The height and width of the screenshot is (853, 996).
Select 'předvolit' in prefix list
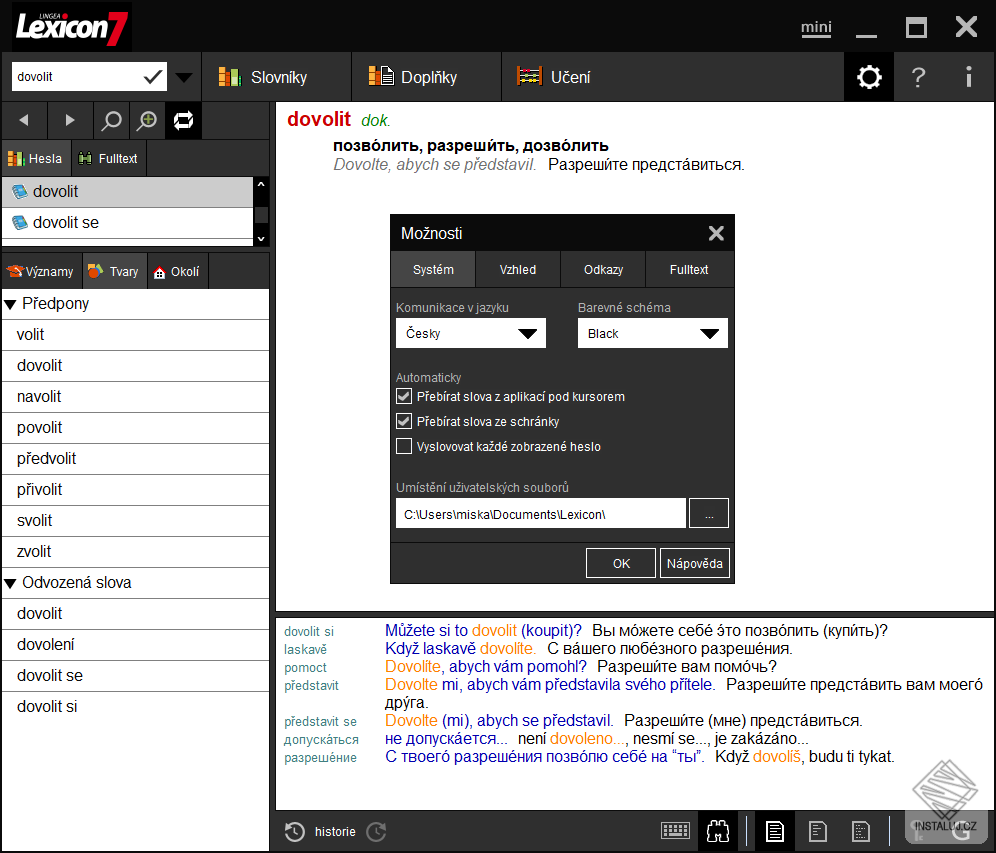pyautogui.click(x=135, y=459)
